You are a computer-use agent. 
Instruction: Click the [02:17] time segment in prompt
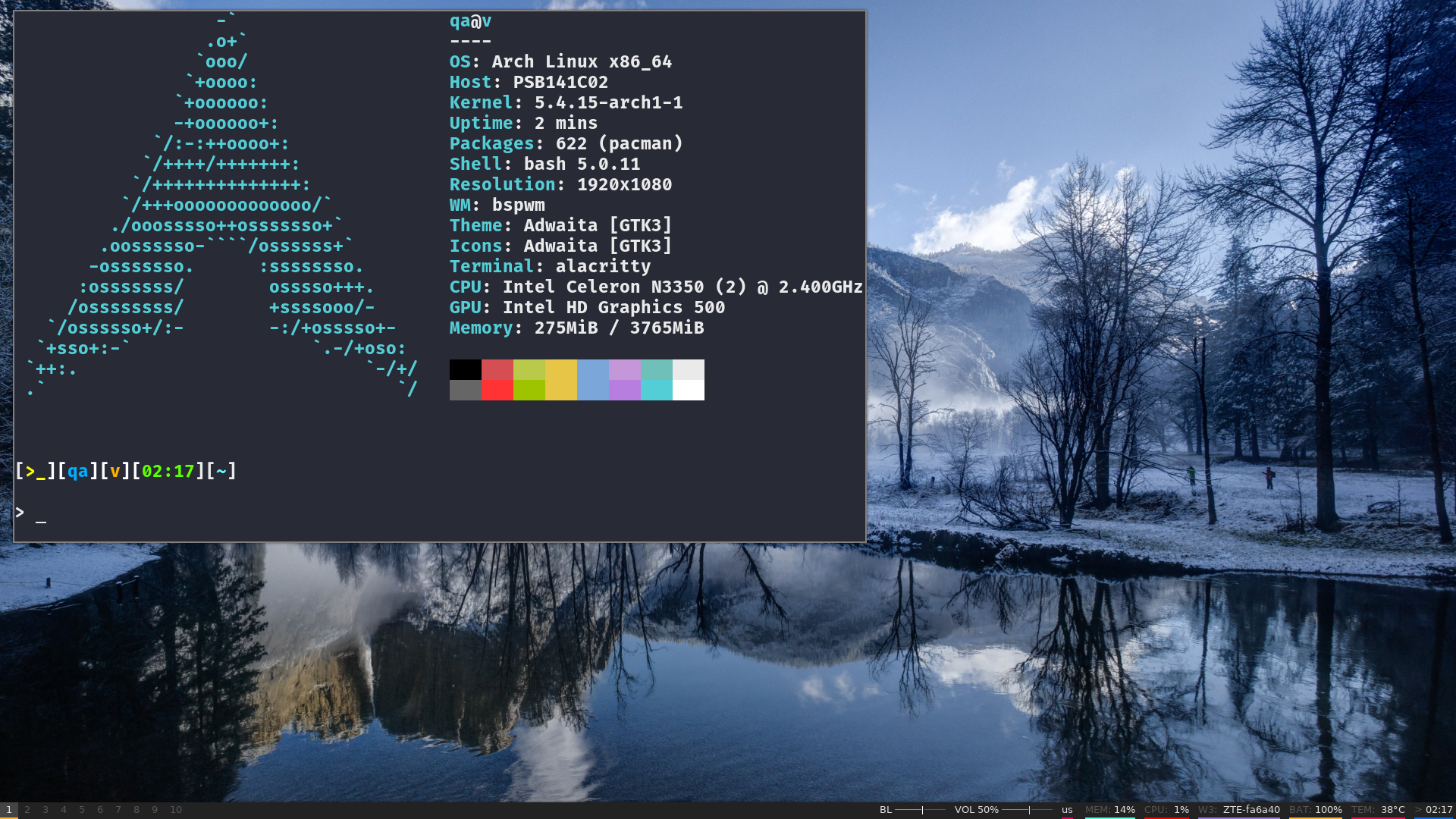[x=168, y=471]
